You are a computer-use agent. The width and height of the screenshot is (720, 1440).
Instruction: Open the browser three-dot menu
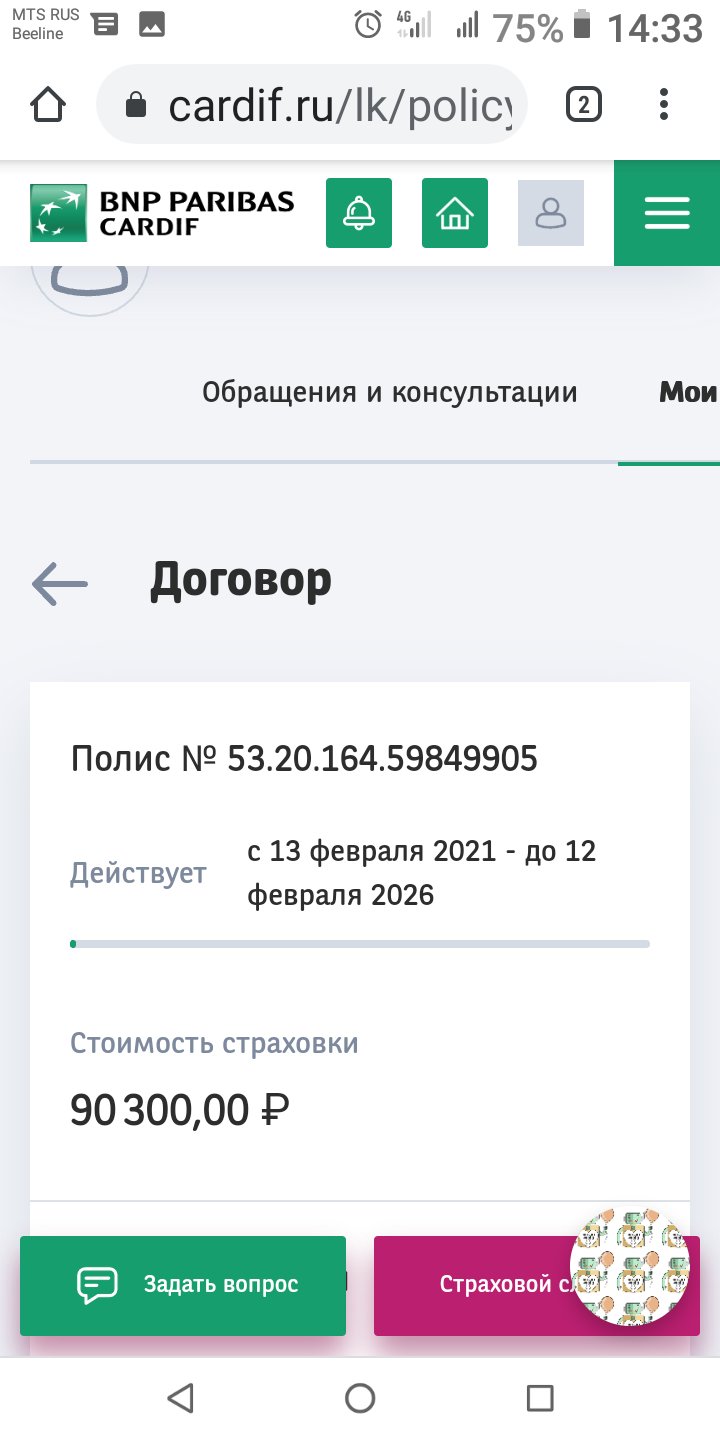(665, 105)
